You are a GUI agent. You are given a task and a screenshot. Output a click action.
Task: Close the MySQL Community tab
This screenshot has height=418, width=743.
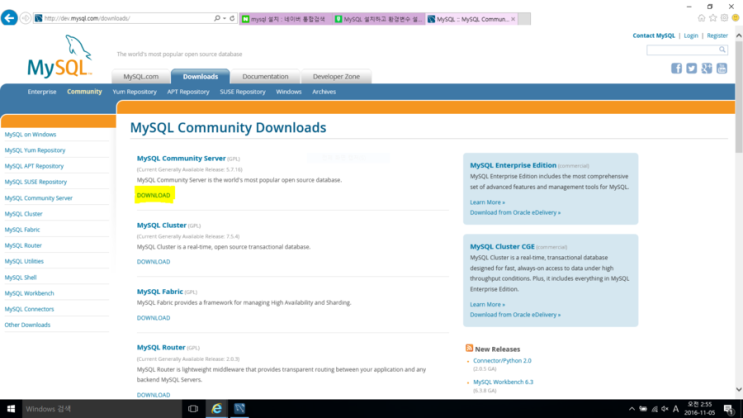(x=513, y=19)
